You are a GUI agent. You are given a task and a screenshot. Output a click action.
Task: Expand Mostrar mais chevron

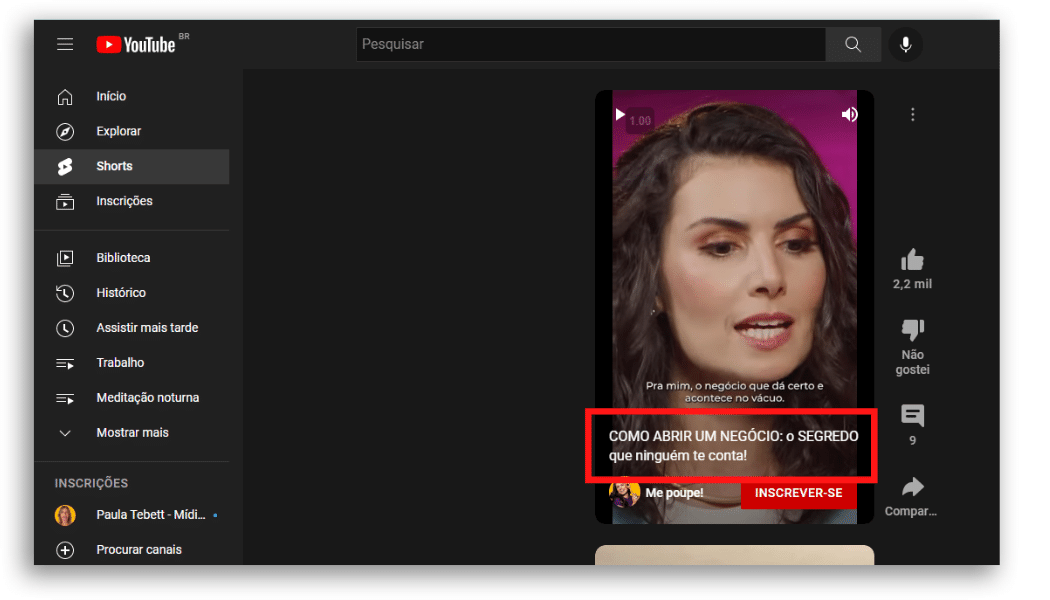point(65,433)
